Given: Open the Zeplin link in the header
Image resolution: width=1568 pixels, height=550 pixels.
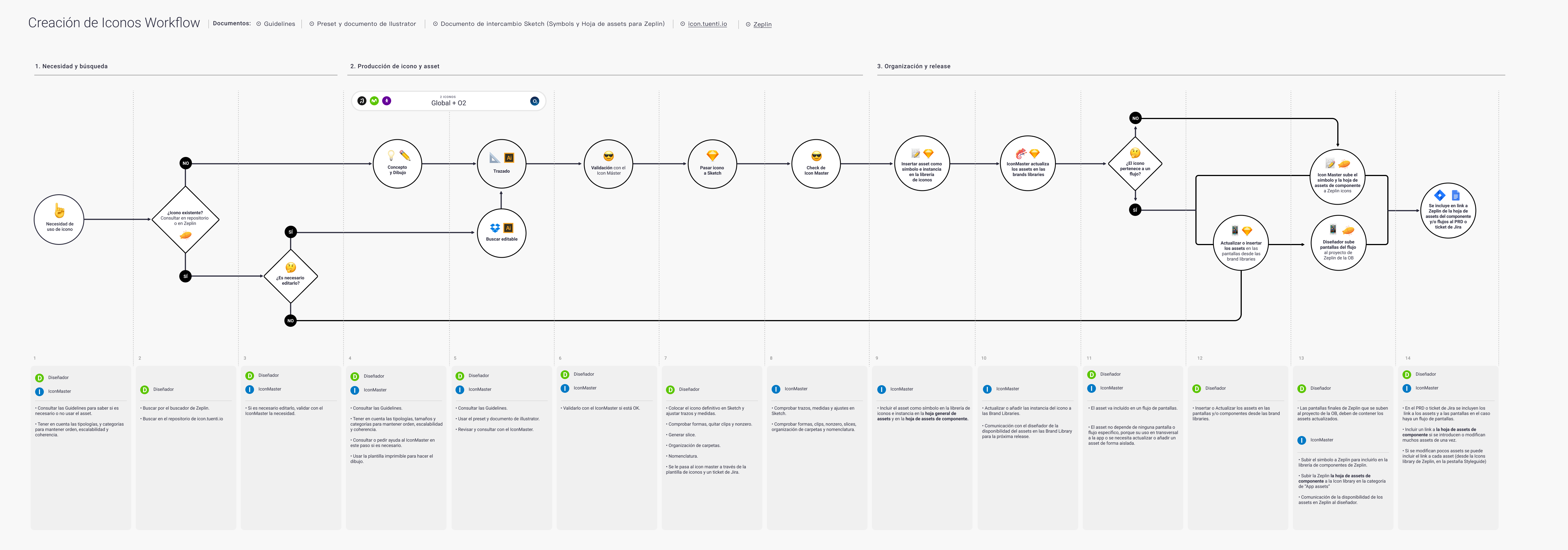Looking at the screenshot, I should 762,24.
